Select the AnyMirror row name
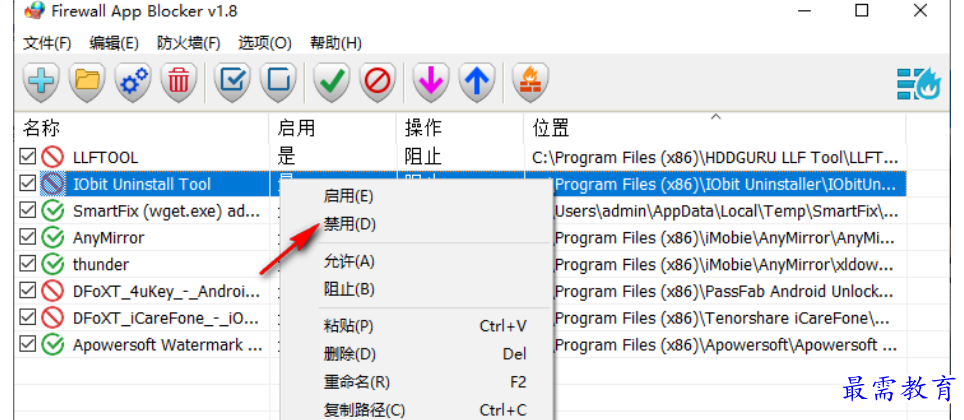 [x=109, y=237]
